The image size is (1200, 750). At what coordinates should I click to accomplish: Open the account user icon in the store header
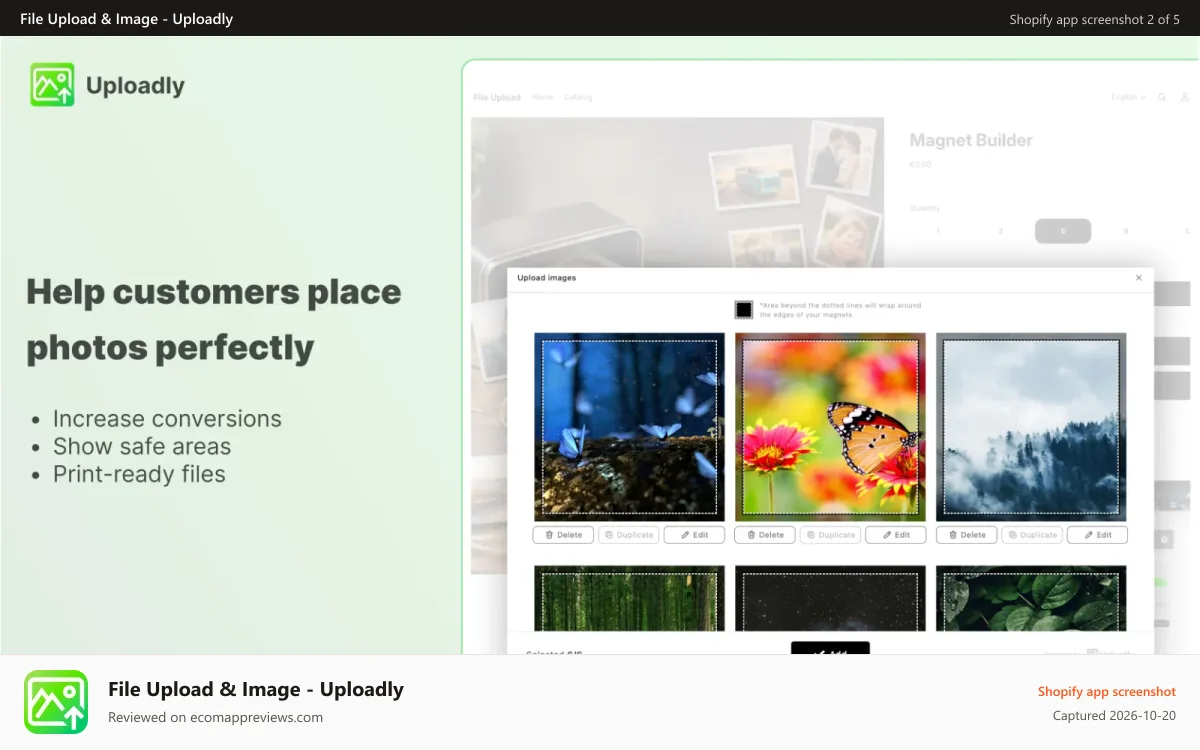[1186, 97]
